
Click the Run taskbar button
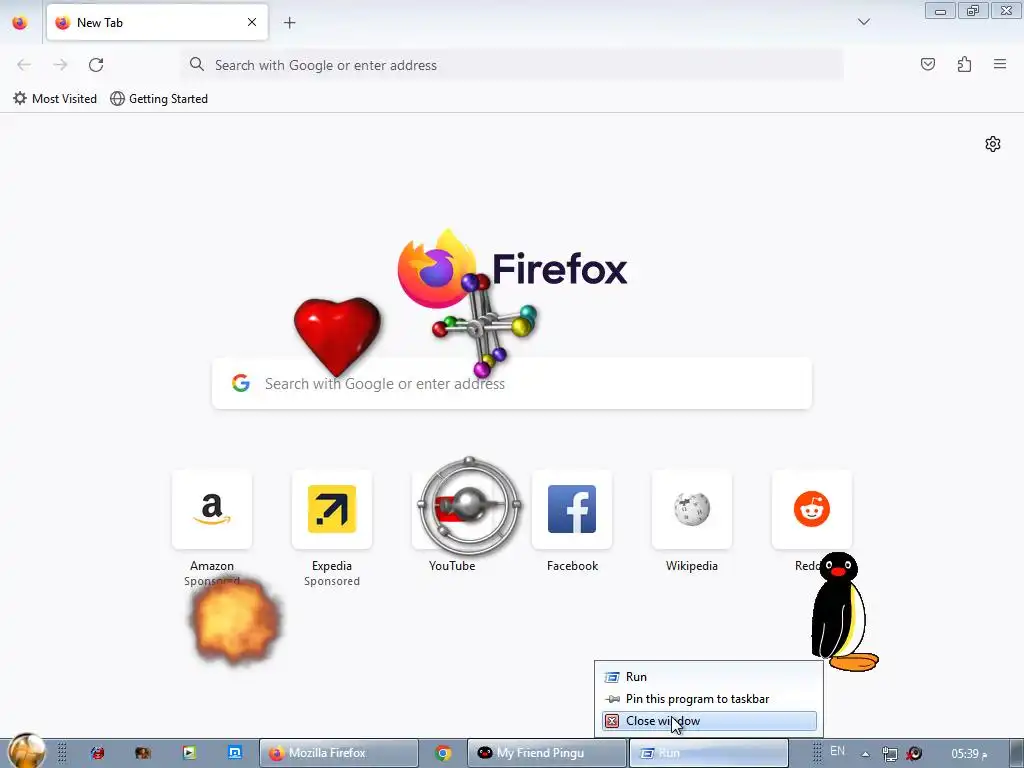[x=709, y=753]
